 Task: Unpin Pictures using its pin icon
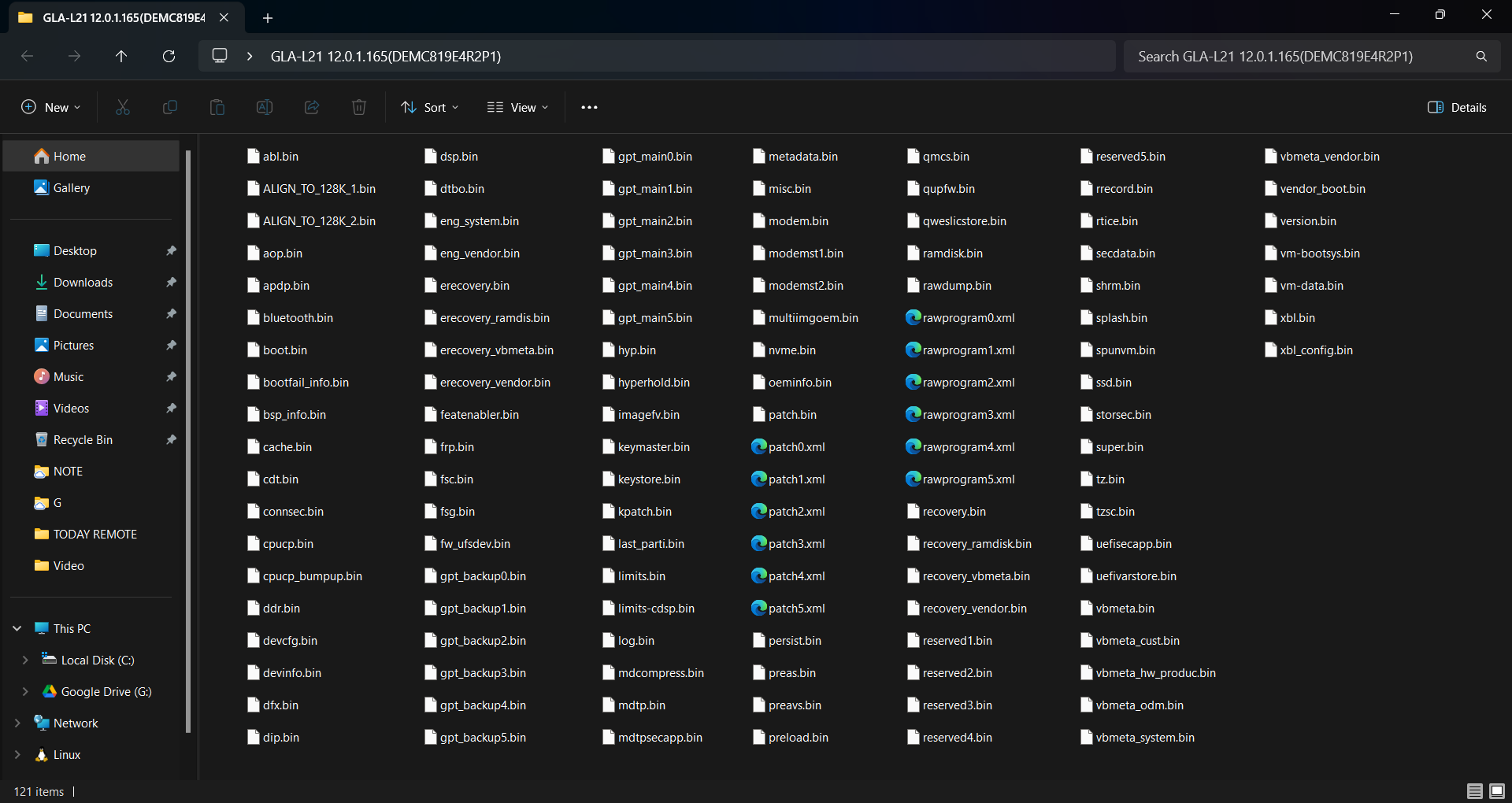point(171,345)
